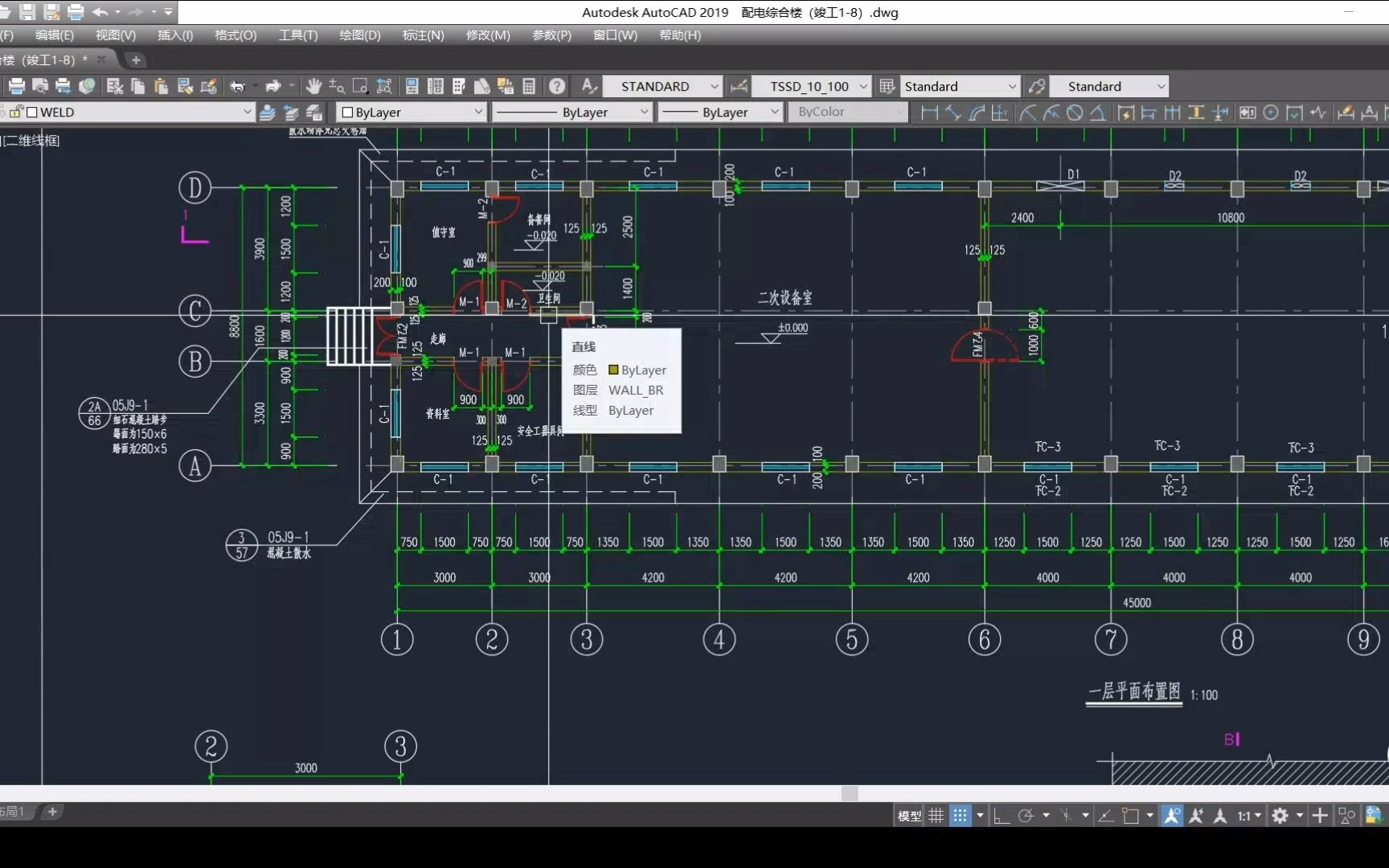
Task: Open the QuickCalc calculator icon
Action: click(x=529, y=86)
